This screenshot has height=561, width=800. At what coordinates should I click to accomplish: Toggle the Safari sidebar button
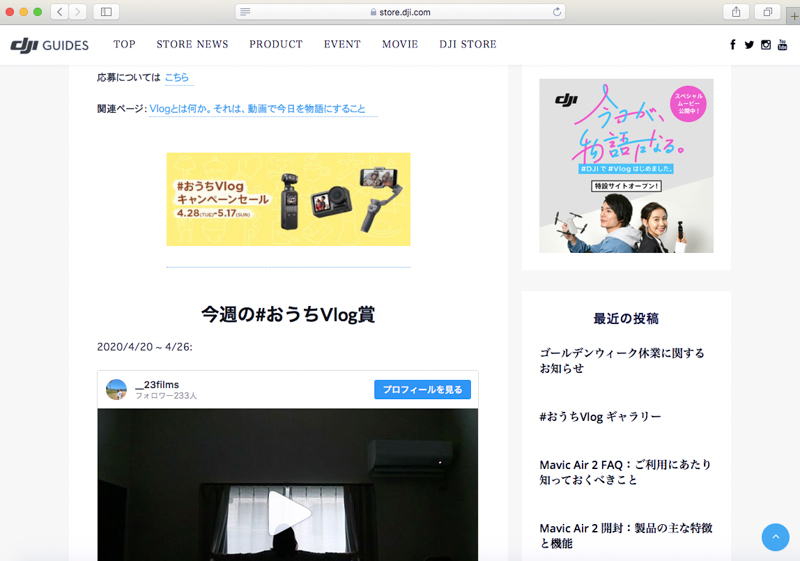coord(106,12)
